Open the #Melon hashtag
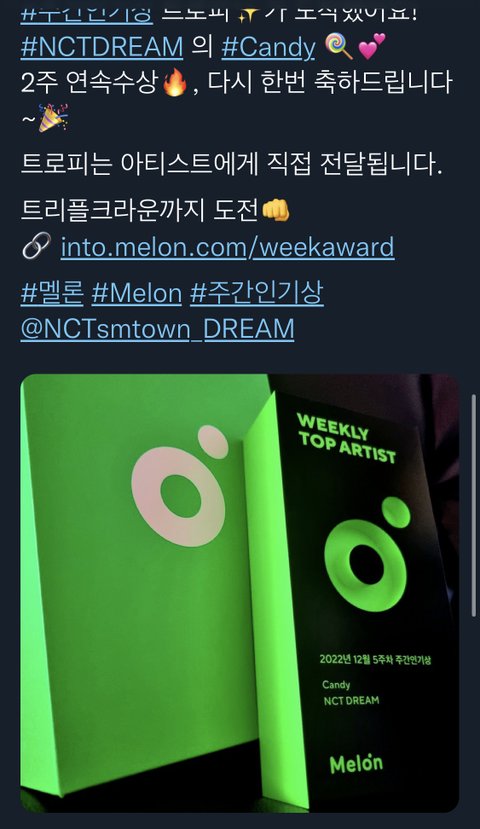The image size is (480, 829). (x=136, y=293)
